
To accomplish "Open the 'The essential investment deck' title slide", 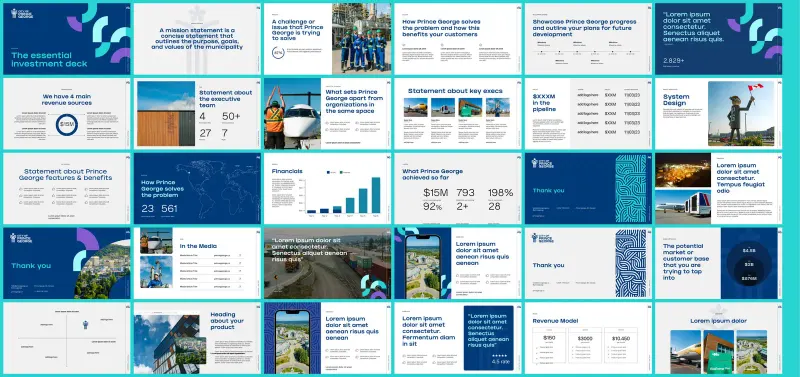I will 67,39.
